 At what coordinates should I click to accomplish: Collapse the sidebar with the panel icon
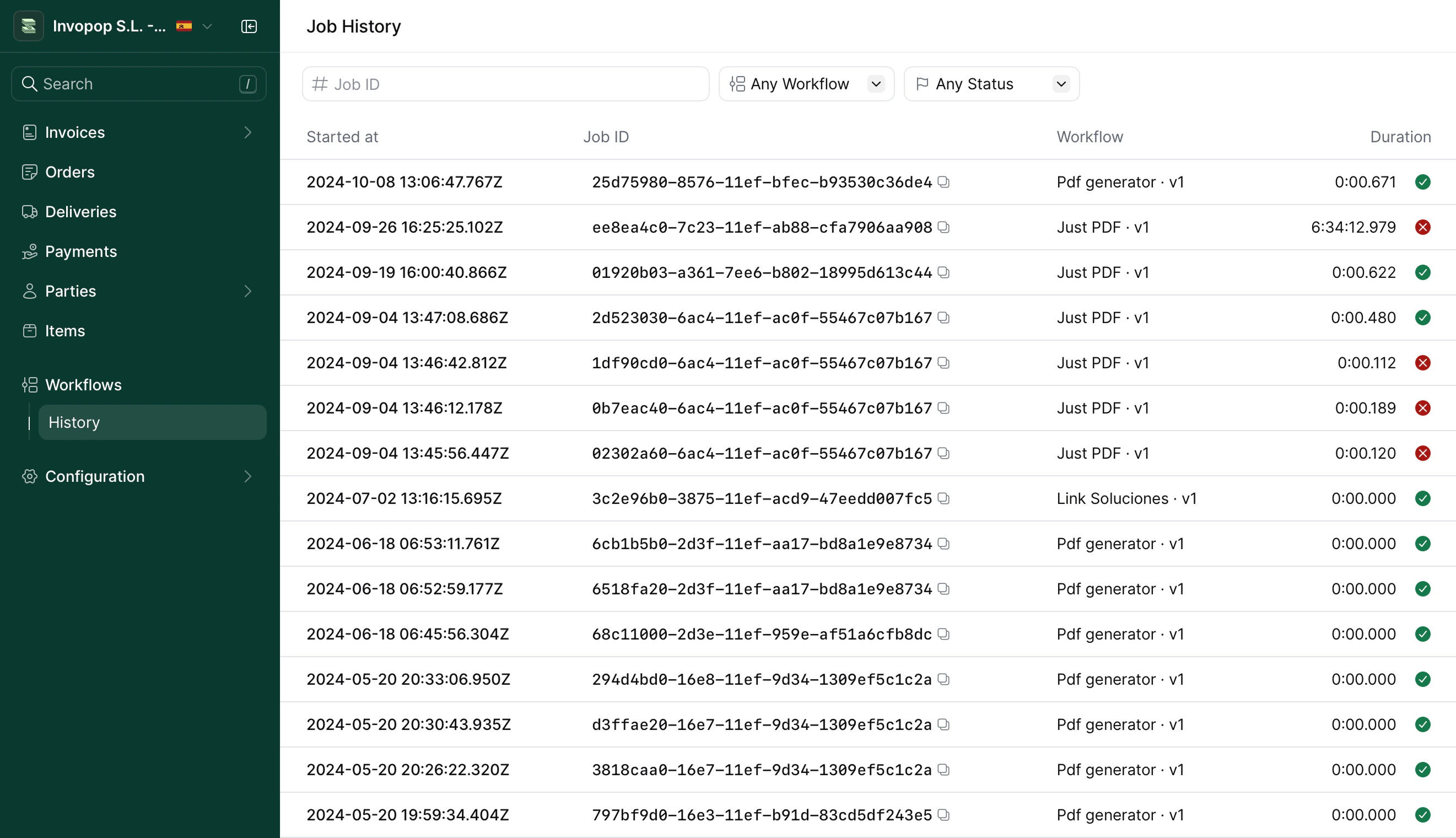(249, 26)
